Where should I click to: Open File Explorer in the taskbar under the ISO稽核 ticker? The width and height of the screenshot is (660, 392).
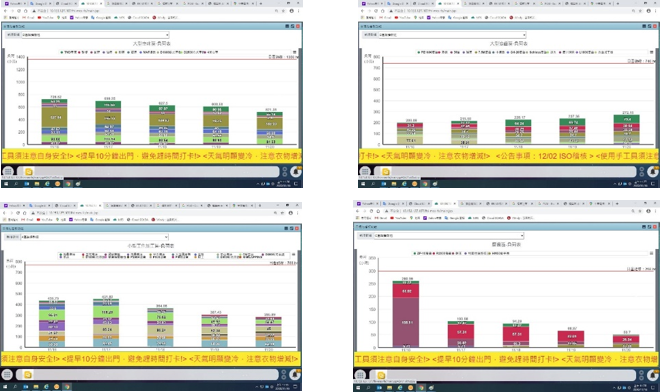(x=394, y=184)
